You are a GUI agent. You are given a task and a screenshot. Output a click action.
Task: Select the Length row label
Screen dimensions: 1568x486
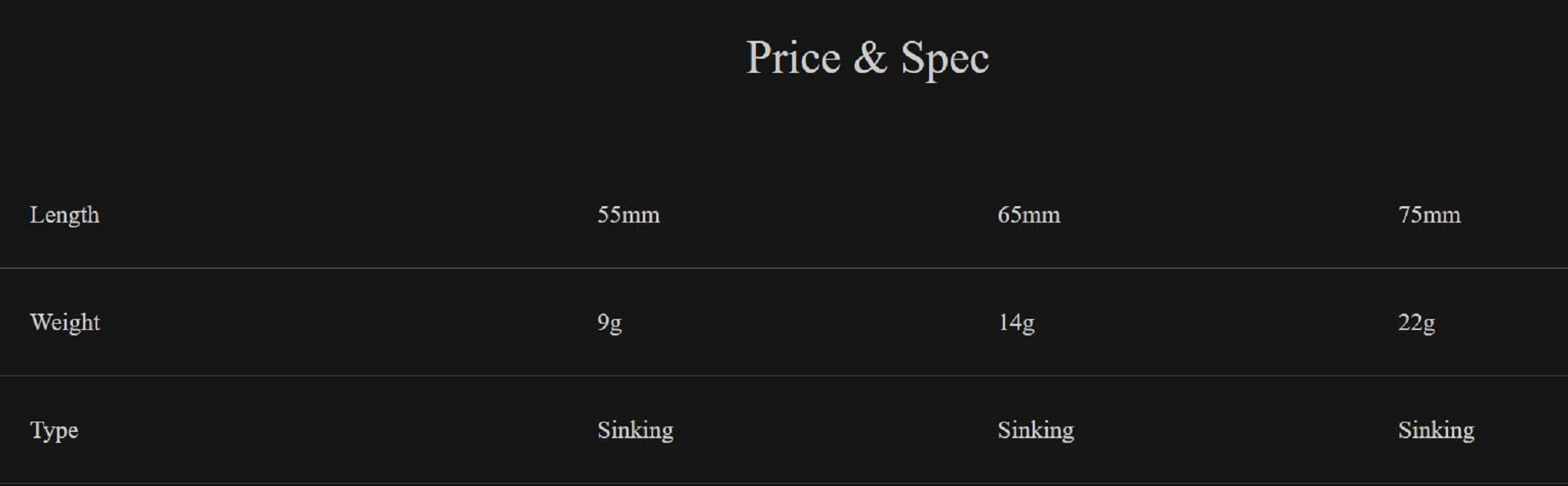click(x=64, y=215)
